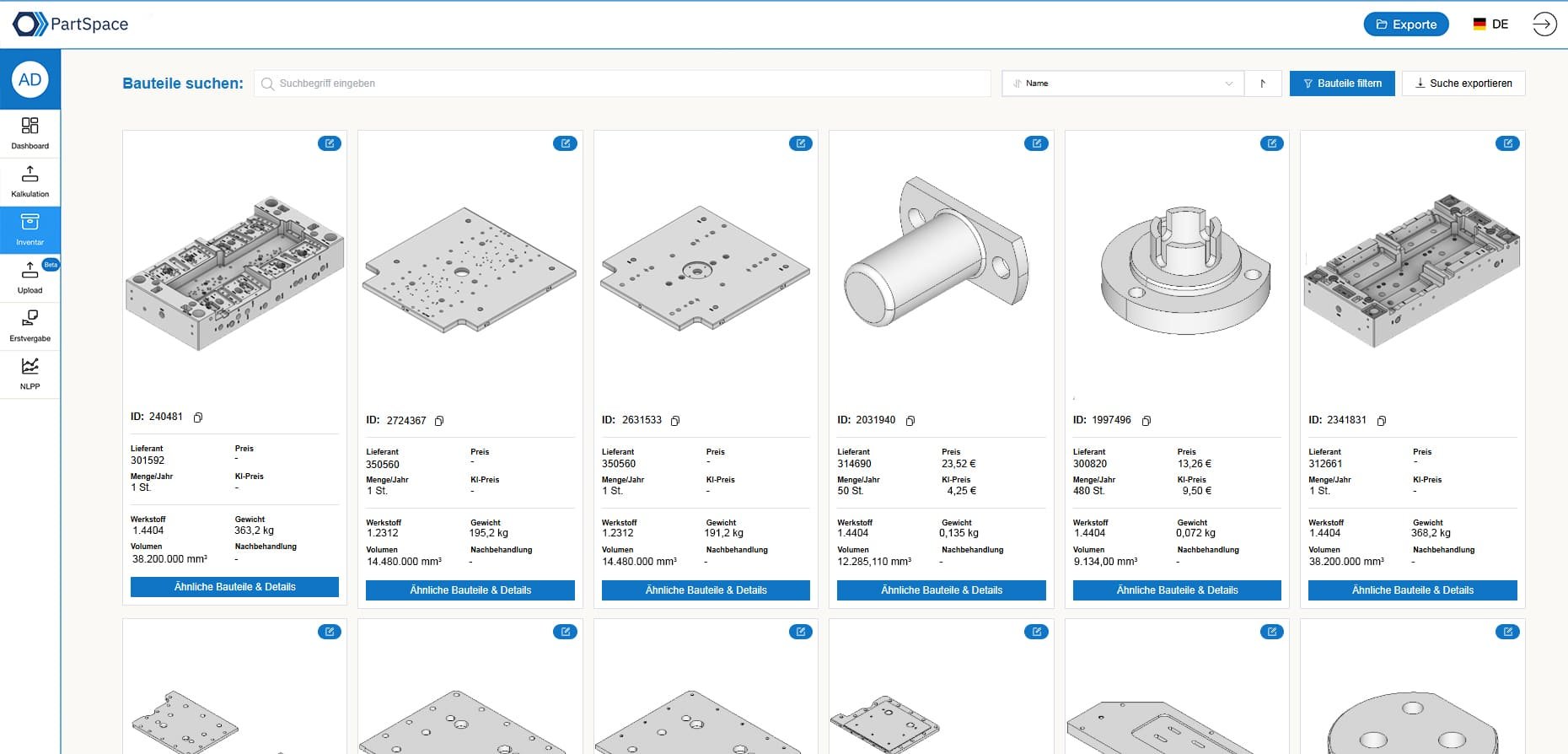
Task: Copy ID 2031940 to clipboard
Action: pos(910,421)
